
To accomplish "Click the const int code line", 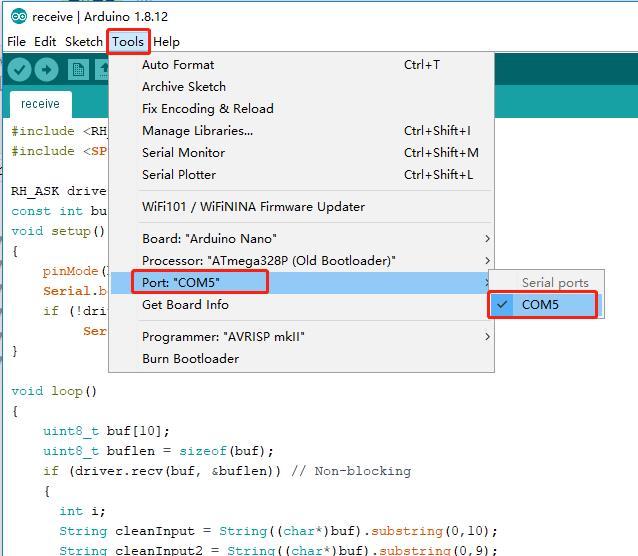I will (x=59, y=211).
